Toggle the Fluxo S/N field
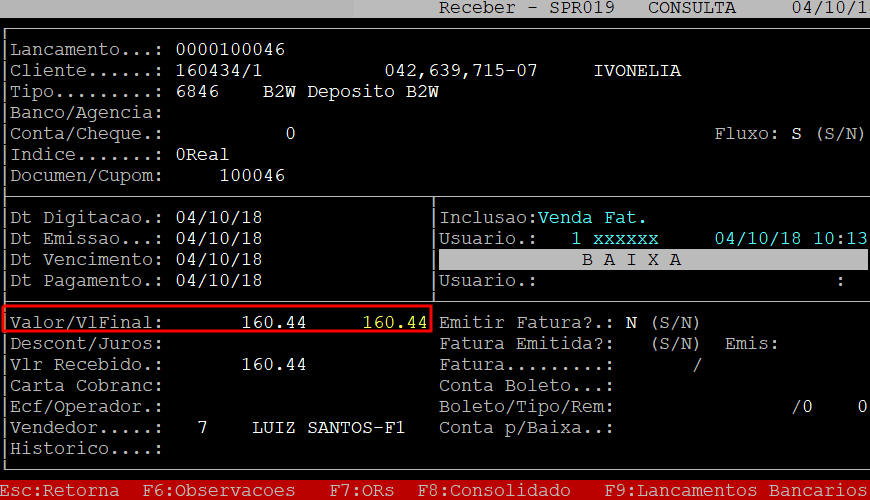870x500 pixels. point(797,133)
